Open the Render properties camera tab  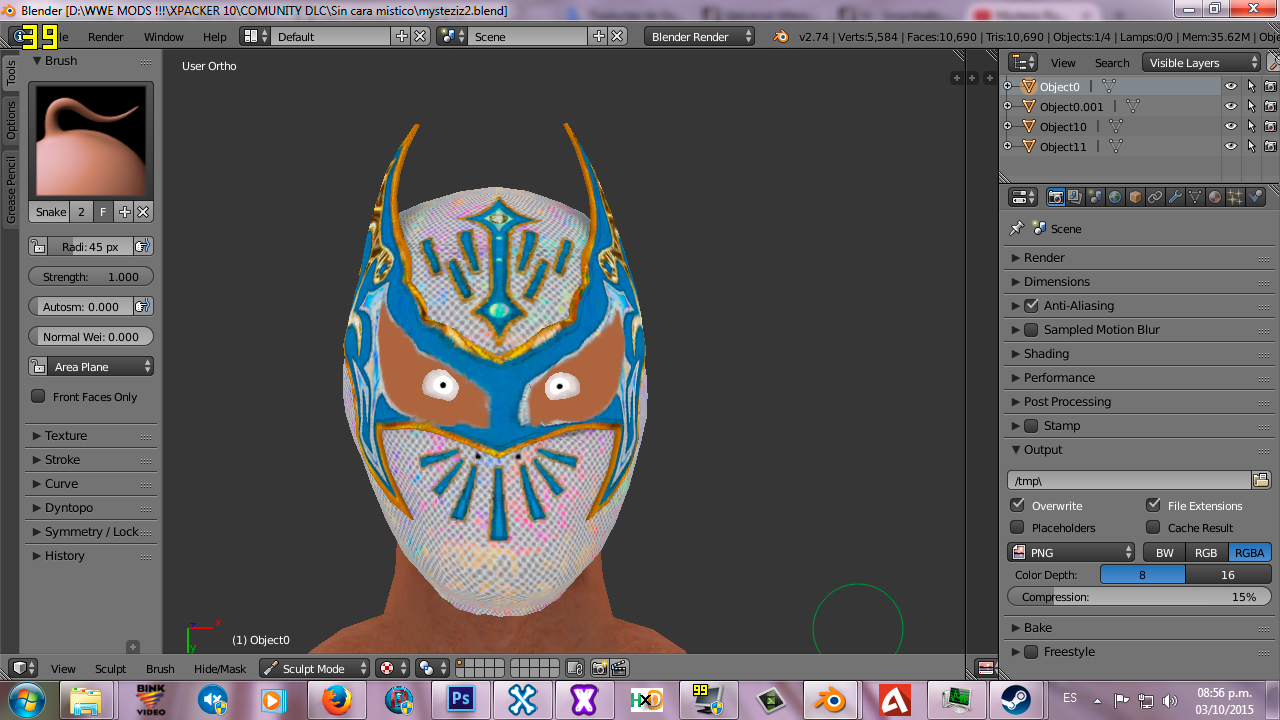point(1055,197)
